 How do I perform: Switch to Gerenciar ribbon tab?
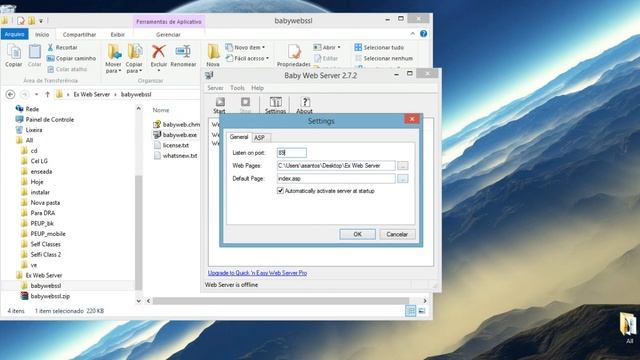coord(168,35)
